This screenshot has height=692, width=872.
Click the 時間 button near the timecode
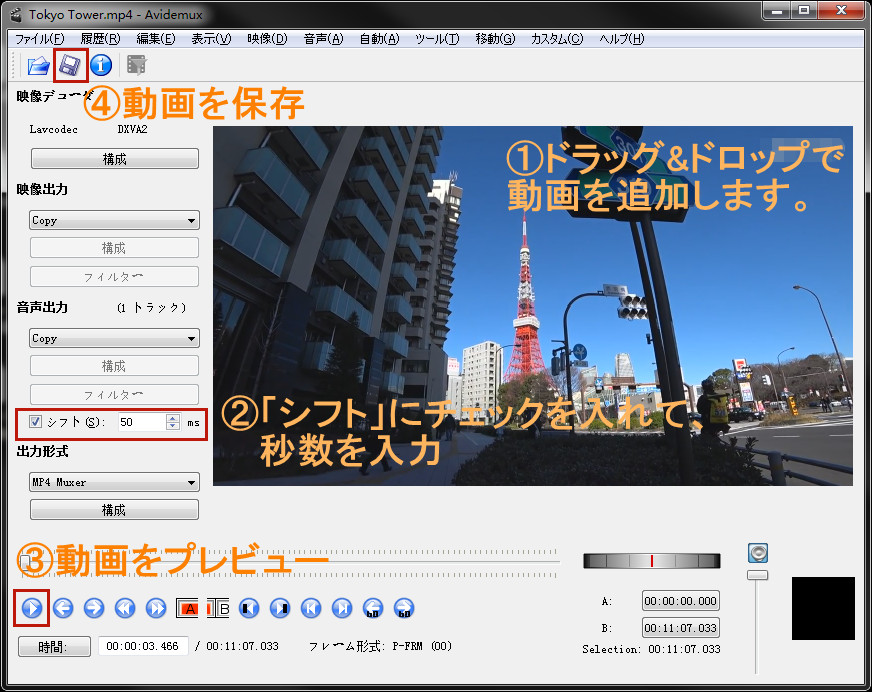[x=53, y=646]
